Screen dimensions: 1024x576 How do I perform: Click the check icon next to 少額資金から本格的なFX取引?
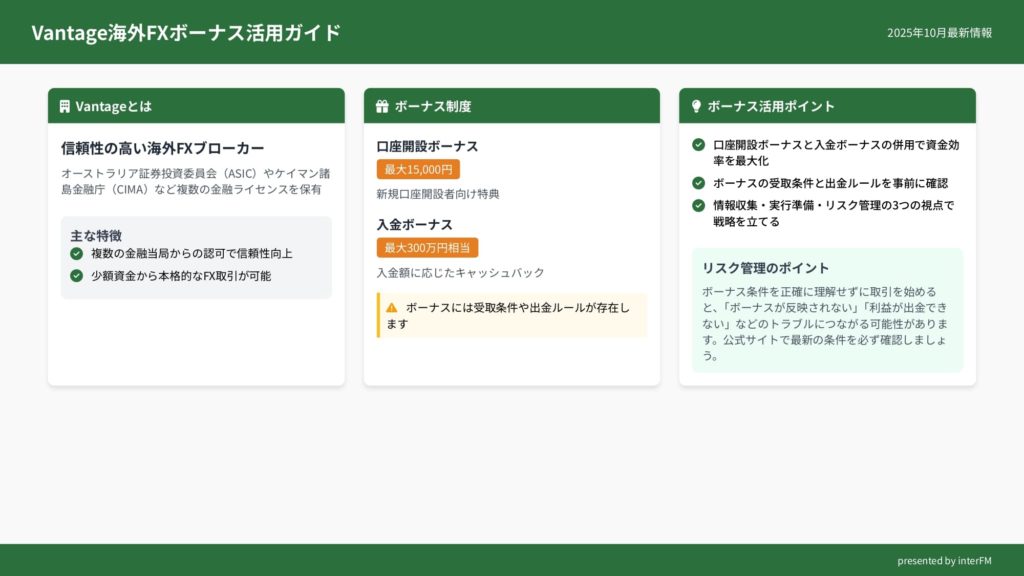(76, 276)
